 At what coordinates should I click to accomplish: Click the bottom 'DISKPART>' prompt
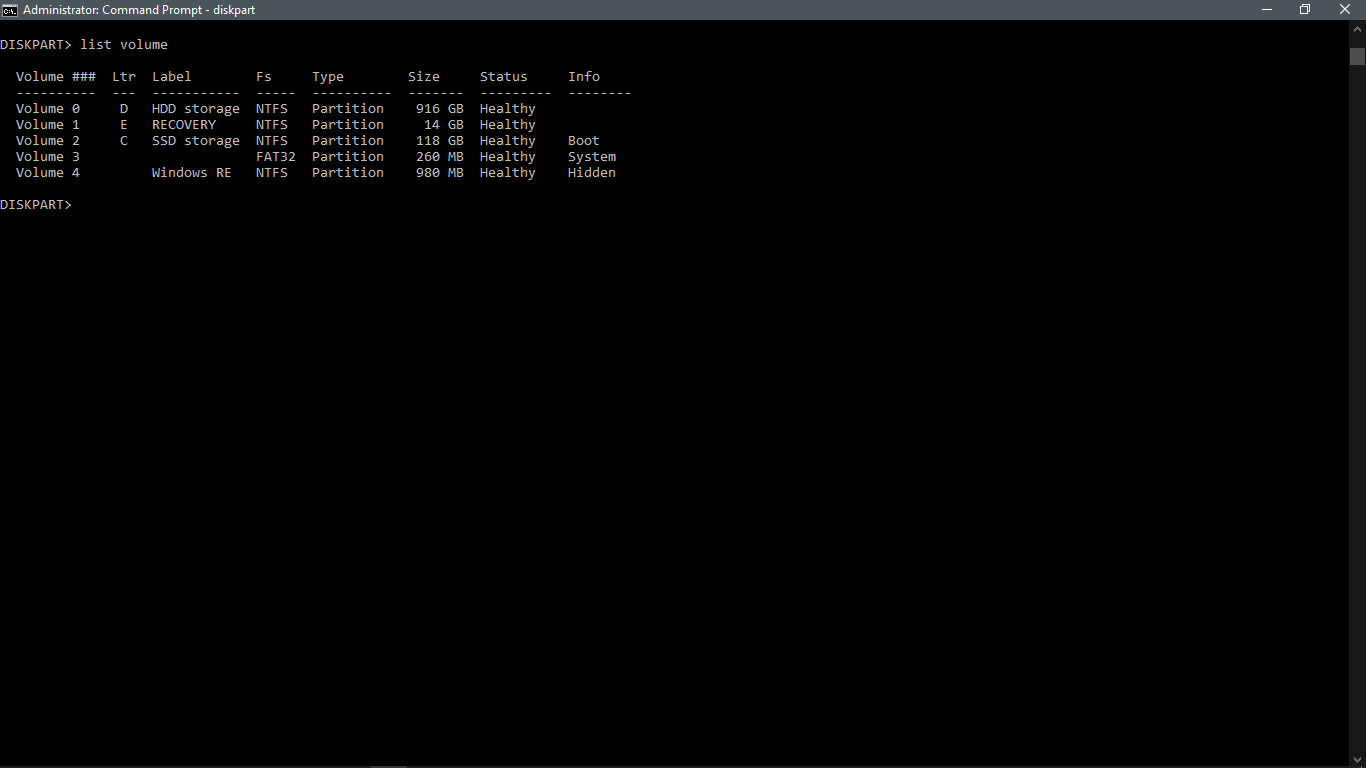point(36,205)
